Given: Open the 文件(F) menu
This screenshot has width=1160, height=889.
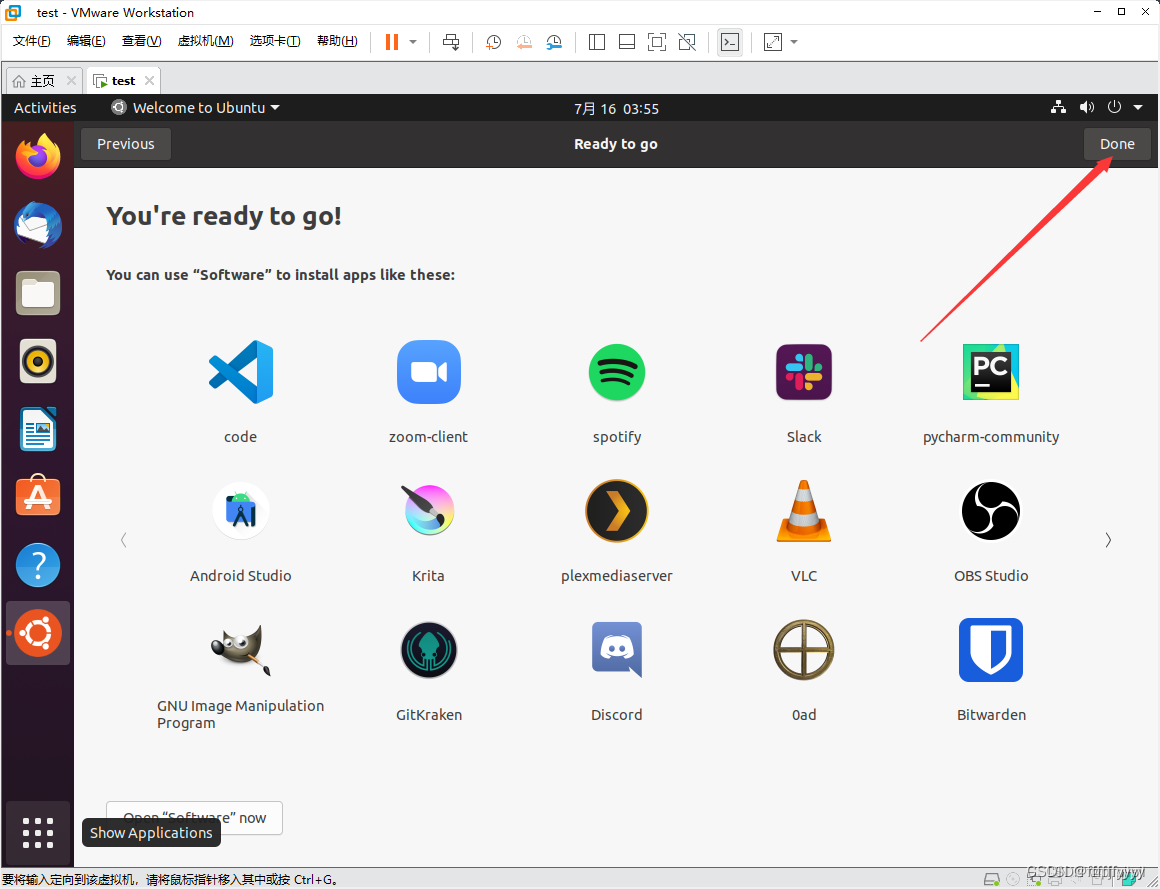Looking at the screenshot, I should [32, 41].
